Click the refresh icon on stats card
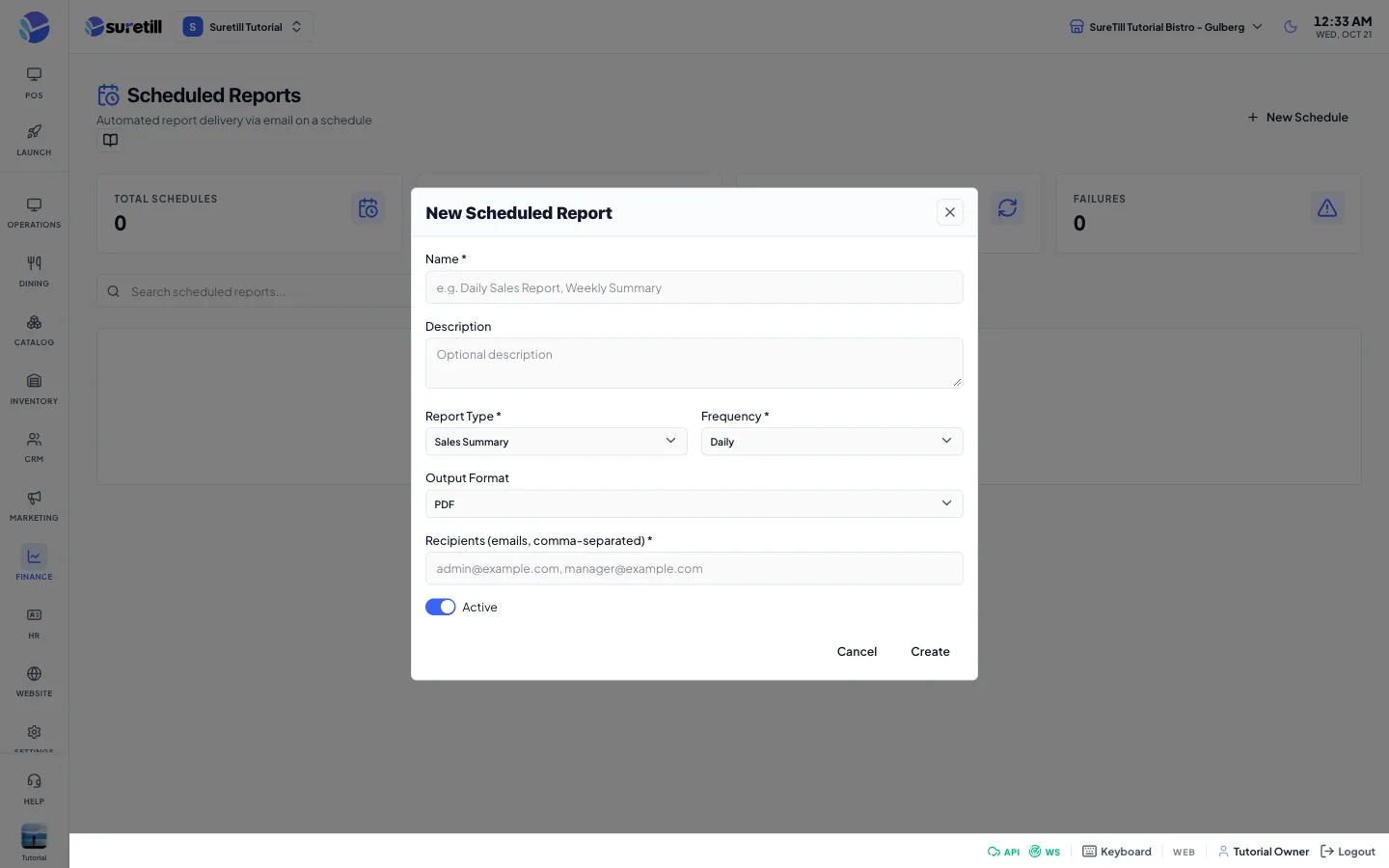The height and width of the screenshot is (868, 1389). 1007,208
